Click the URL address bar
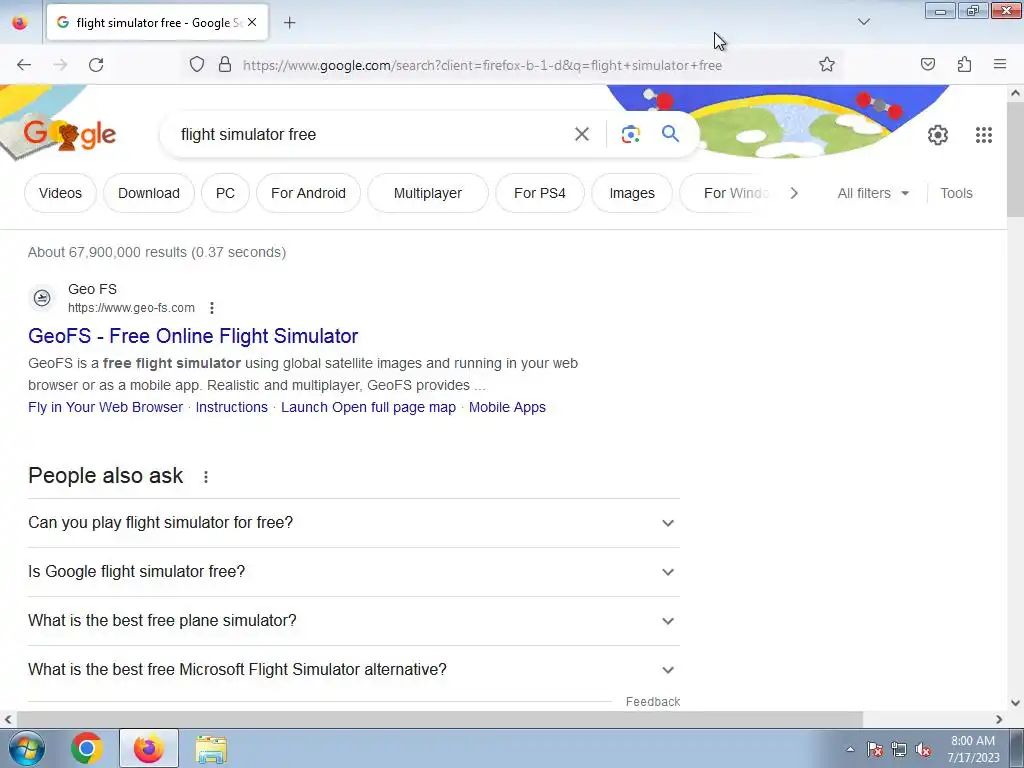This screenshot has width=1024, height=768. click(x=482, y=65)
